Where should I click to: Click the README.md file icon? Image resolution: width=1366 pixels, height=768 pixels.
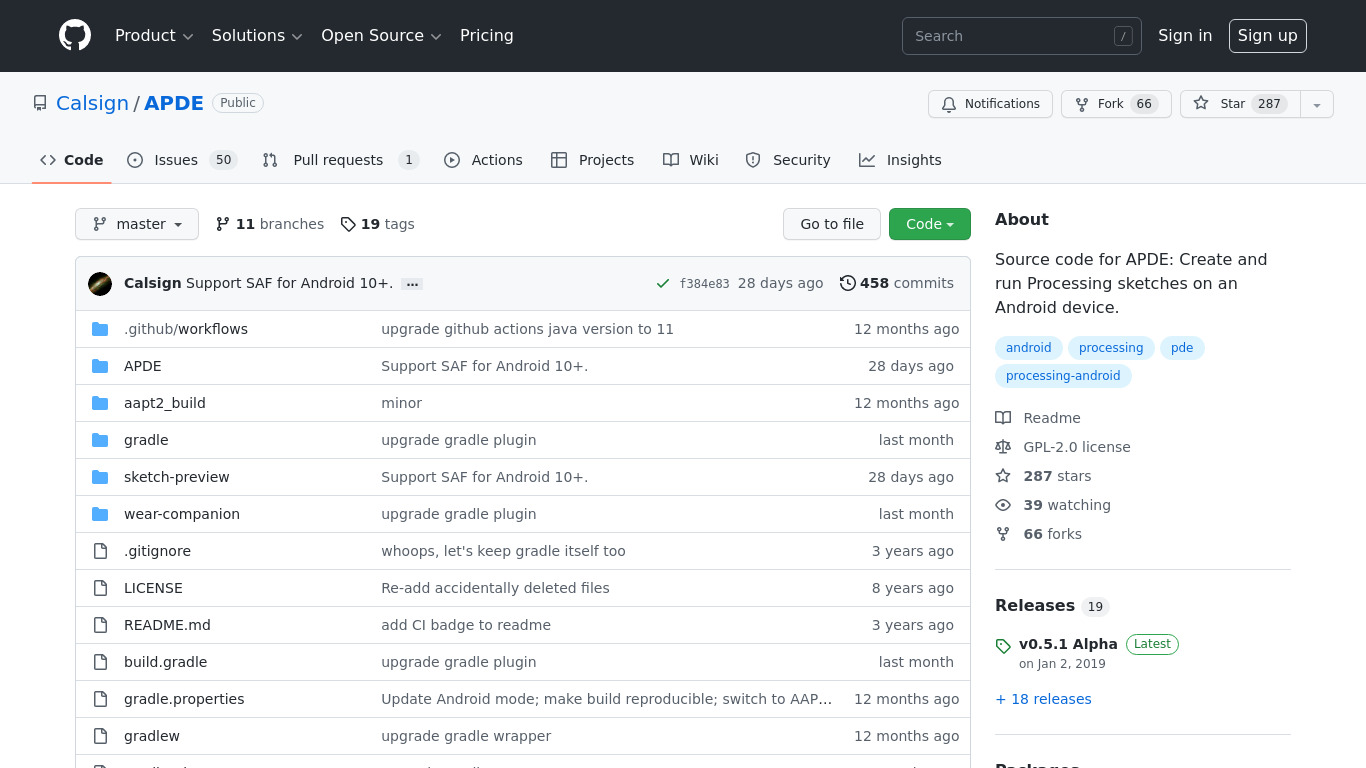pos(100,625)
